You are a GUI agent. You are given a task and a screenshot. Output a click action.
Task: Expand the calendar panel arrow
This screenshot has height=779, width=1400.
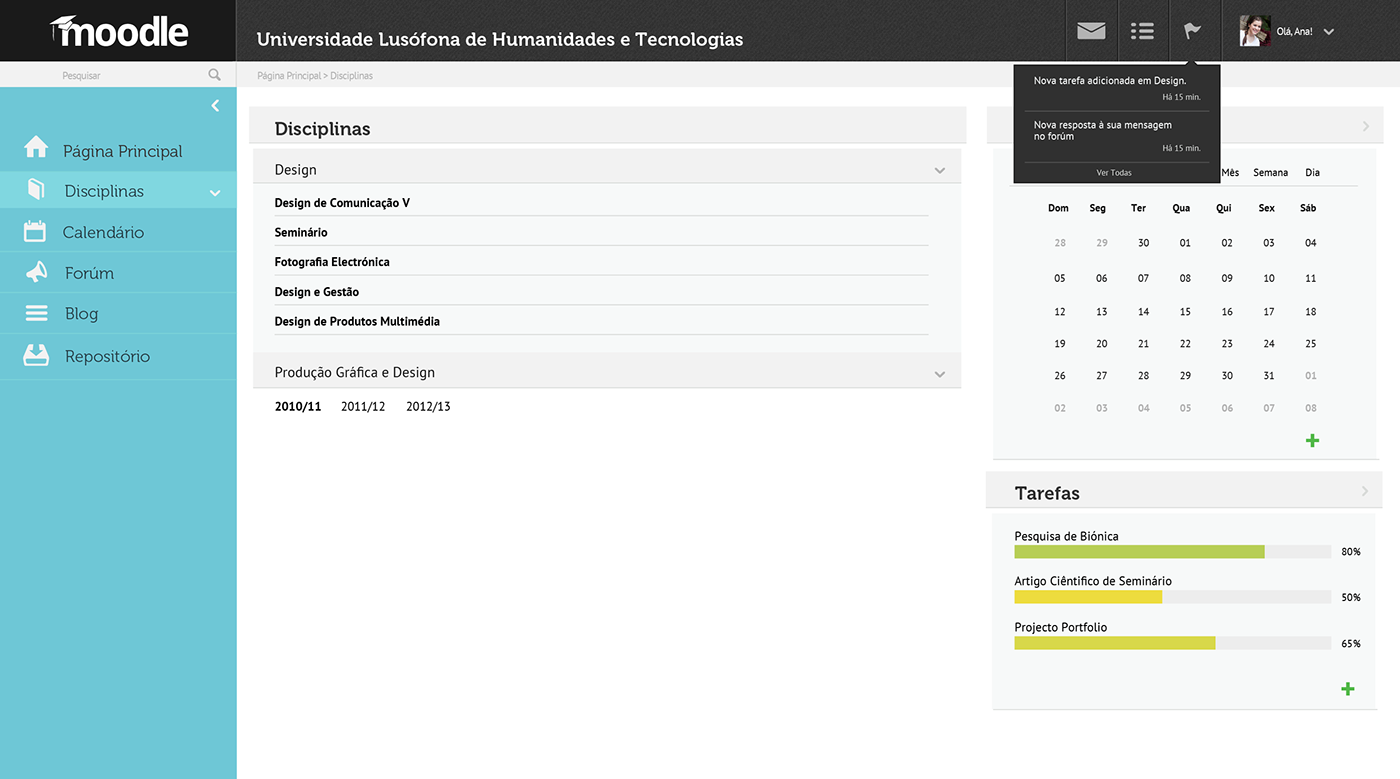coord(1366,126)
